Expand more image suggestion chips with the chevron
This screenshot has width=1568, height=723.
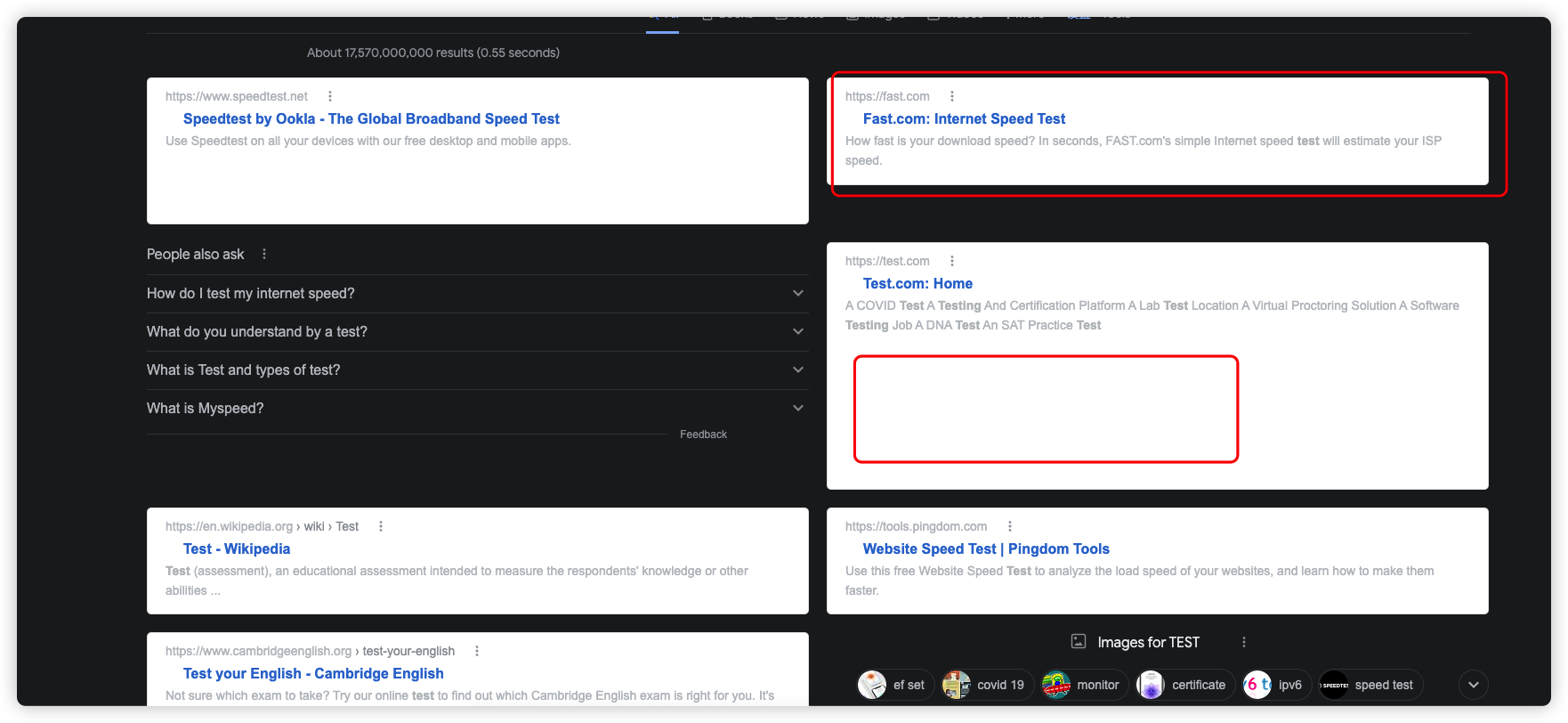pos(1474,685)
